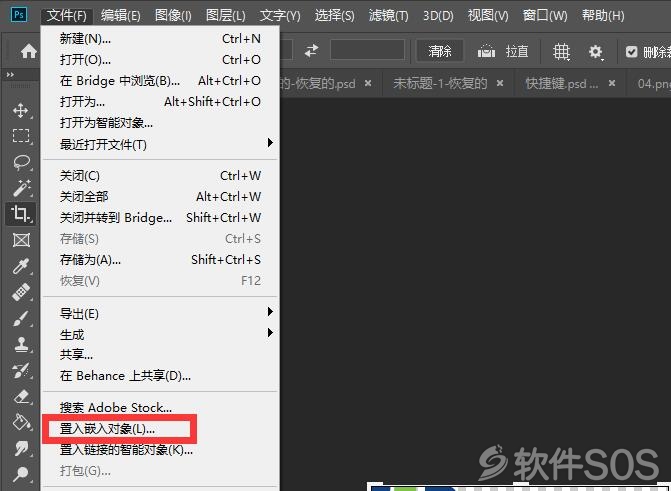Choose Close and Go to Bridge
671x491 pixels.
pos(160,217)
